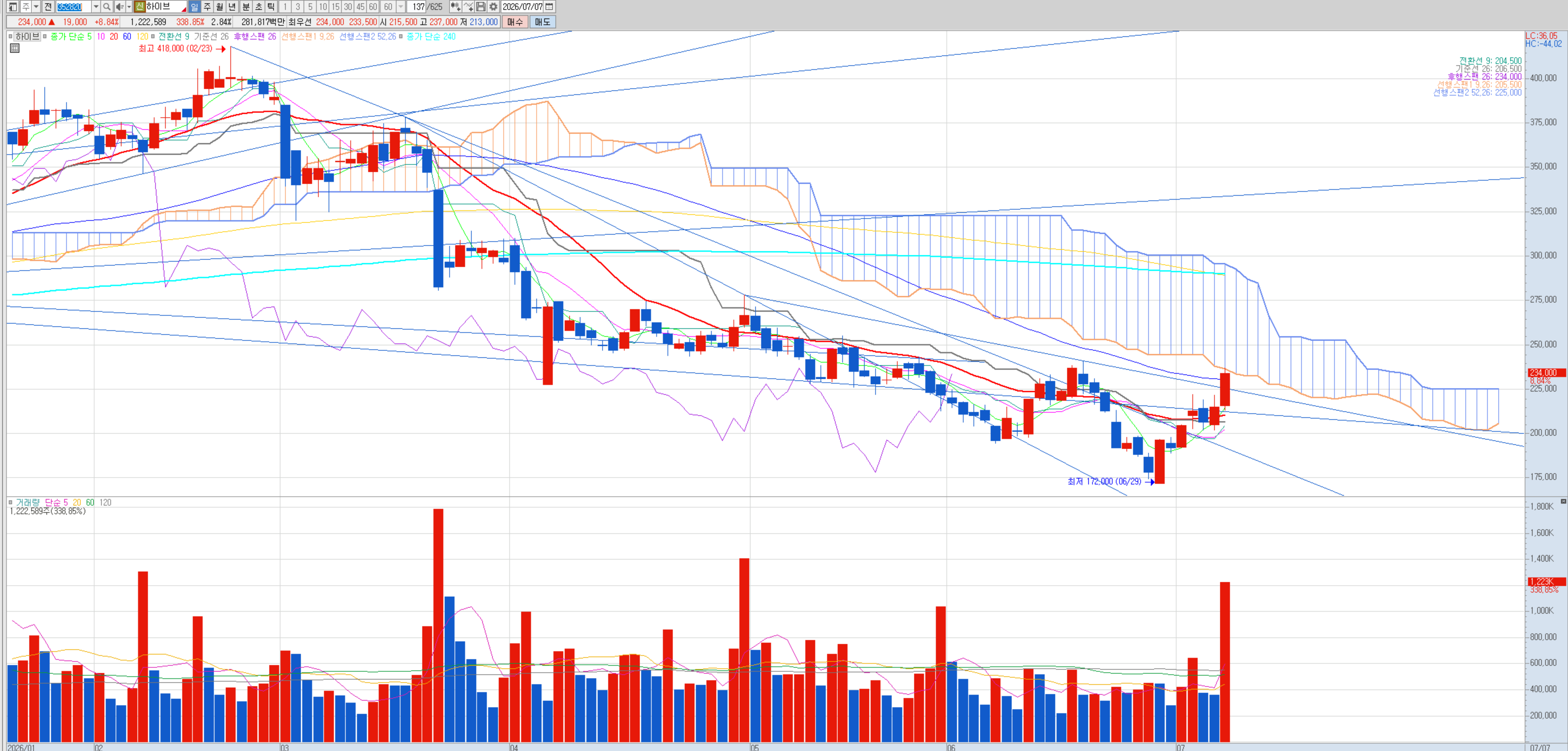Select the 10 interval button
The image size is (1568, 751).
tap(323, 7)
